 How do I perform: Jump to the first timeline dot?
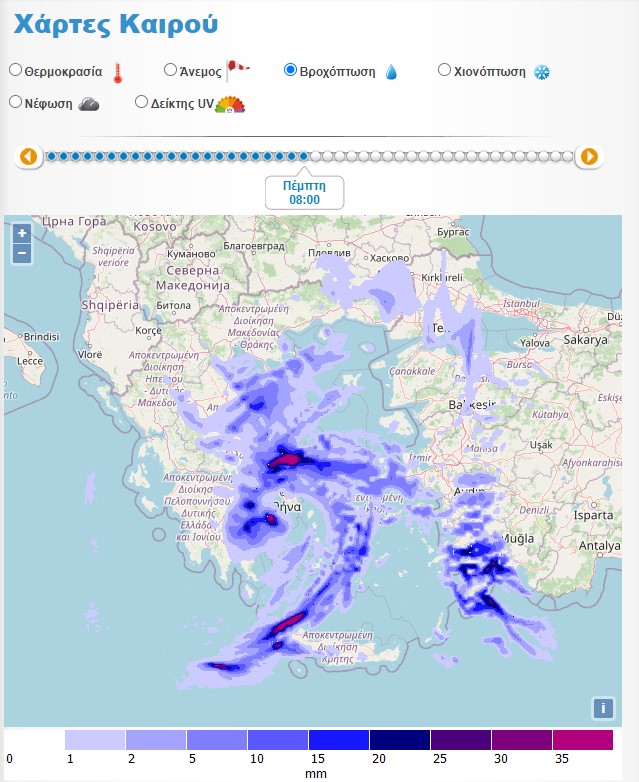point(52,156)
